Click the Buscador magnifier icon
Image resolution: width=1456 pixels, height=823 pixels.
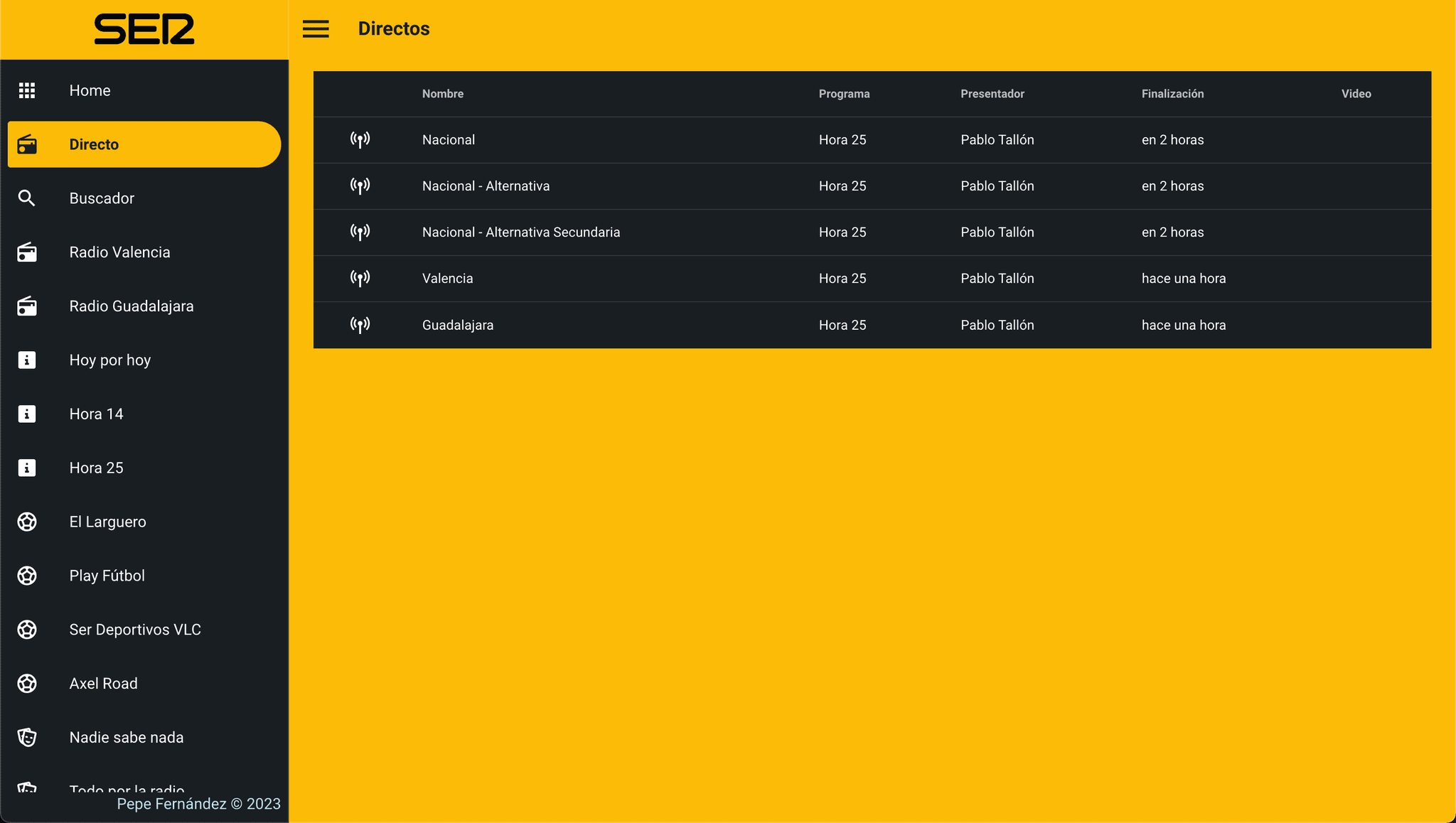click(27, 198)
